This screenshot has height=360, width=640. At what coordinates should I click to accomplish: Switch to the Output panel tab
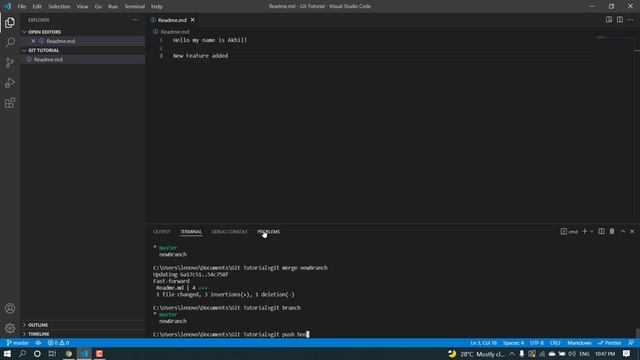coord(162,231)
